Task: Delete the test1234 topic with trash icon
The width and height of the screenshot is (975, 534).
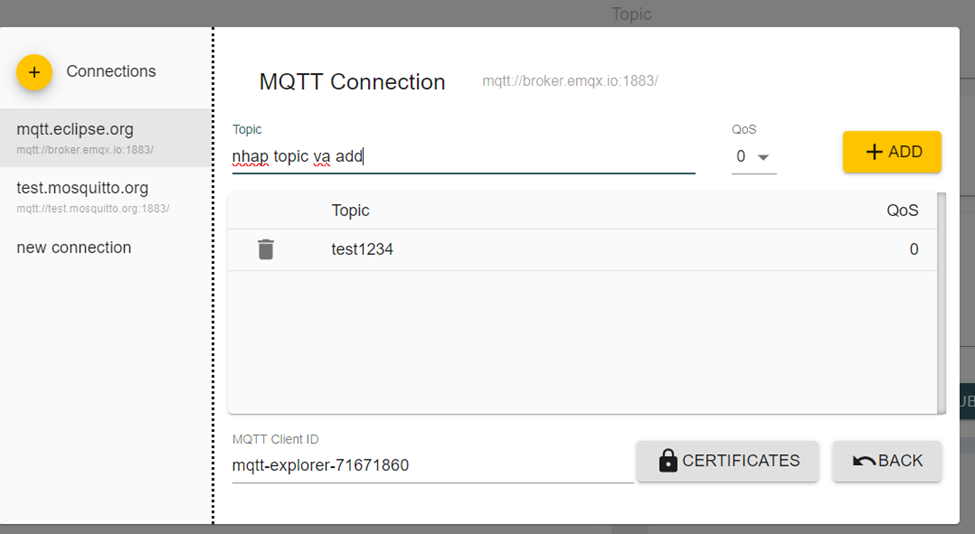Action: point(265,249)
